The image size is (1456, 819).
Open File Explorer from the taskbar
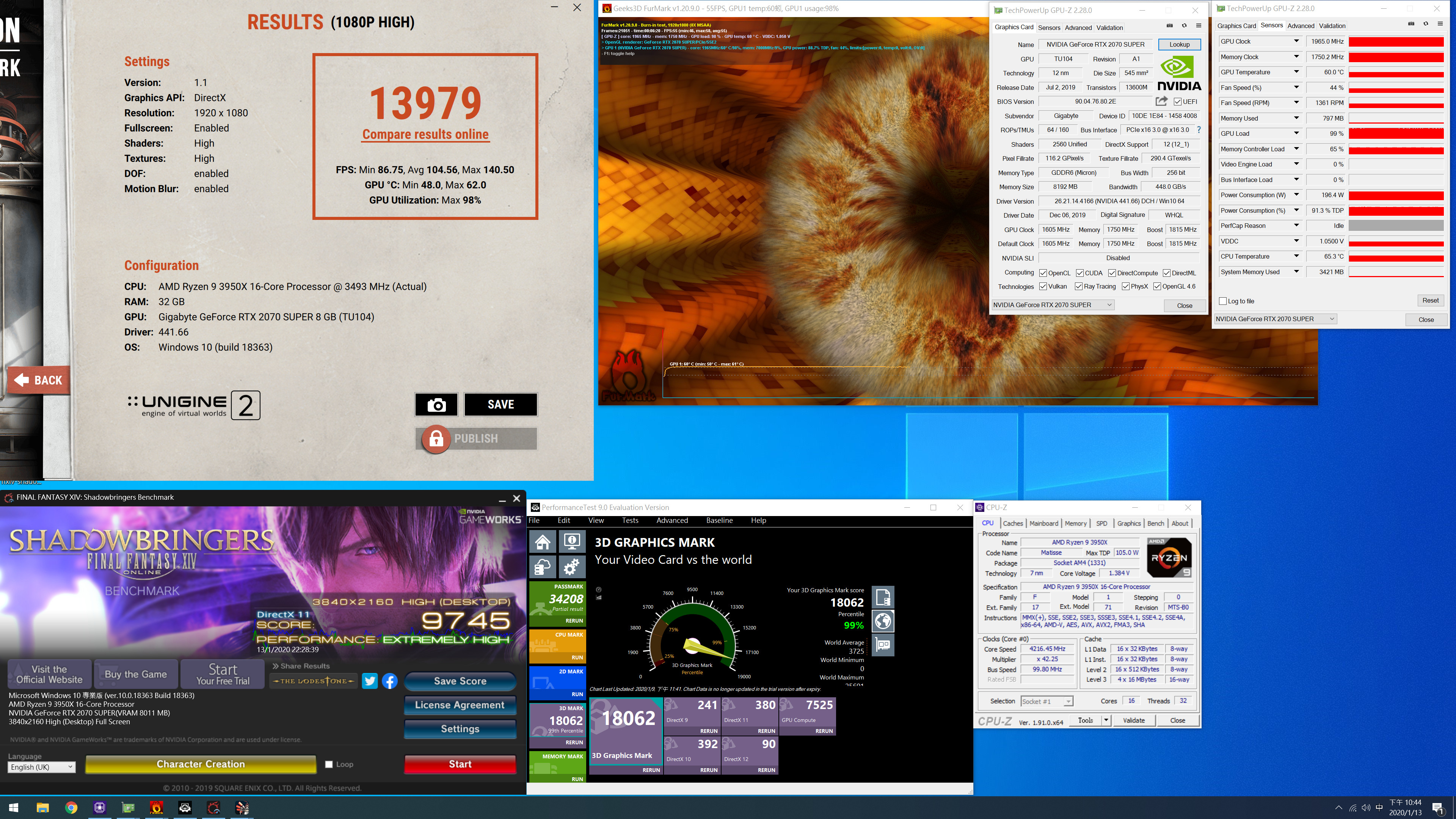[x=42, y=808]
